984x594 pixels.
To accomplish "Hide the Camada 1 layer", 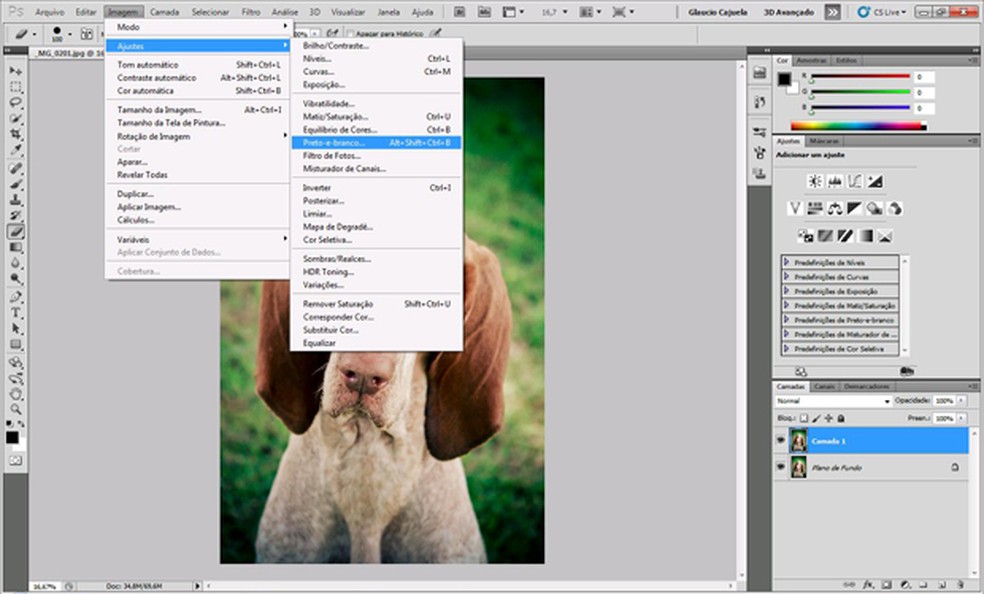I will (780, 440).
